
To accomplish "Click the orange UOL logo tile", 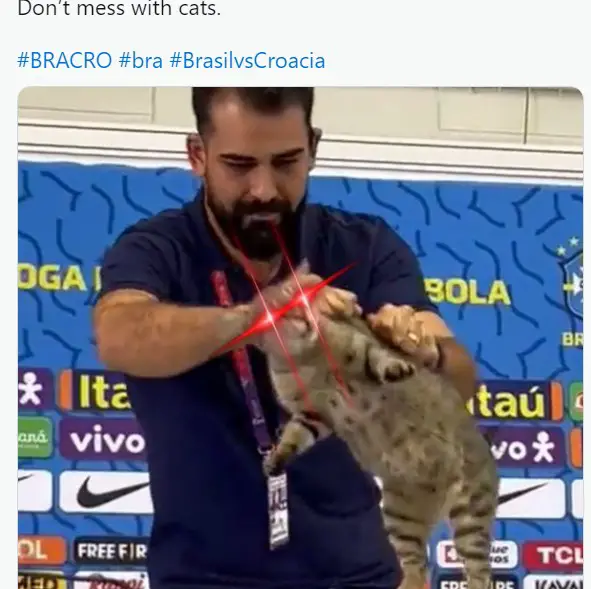I will point(40,551).
